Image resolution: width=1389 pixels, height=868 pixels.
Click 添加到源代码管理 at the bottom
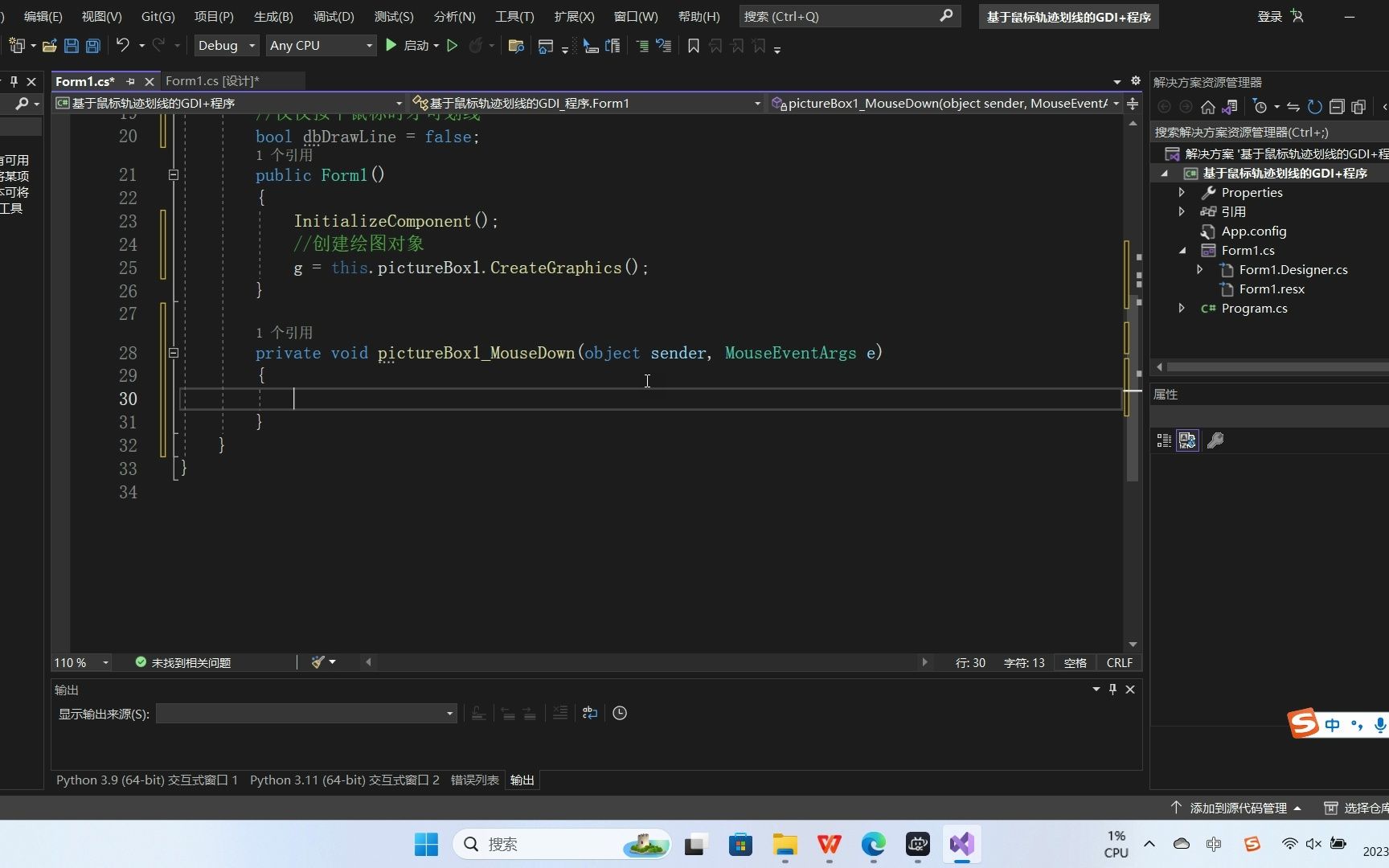(x=1239, y=808)
